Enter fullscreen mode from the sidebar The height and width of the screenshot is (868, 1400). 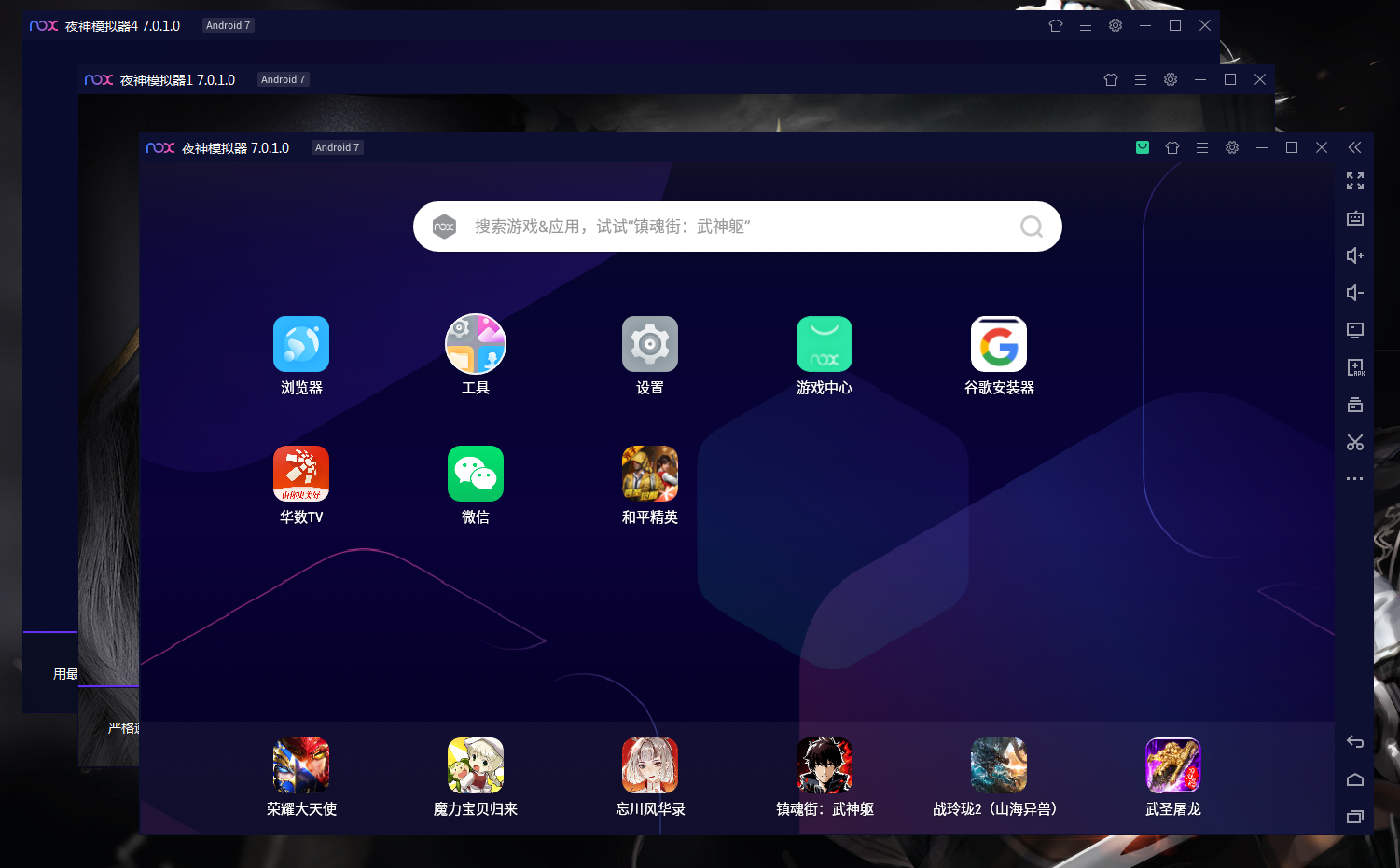(1355, 181)
